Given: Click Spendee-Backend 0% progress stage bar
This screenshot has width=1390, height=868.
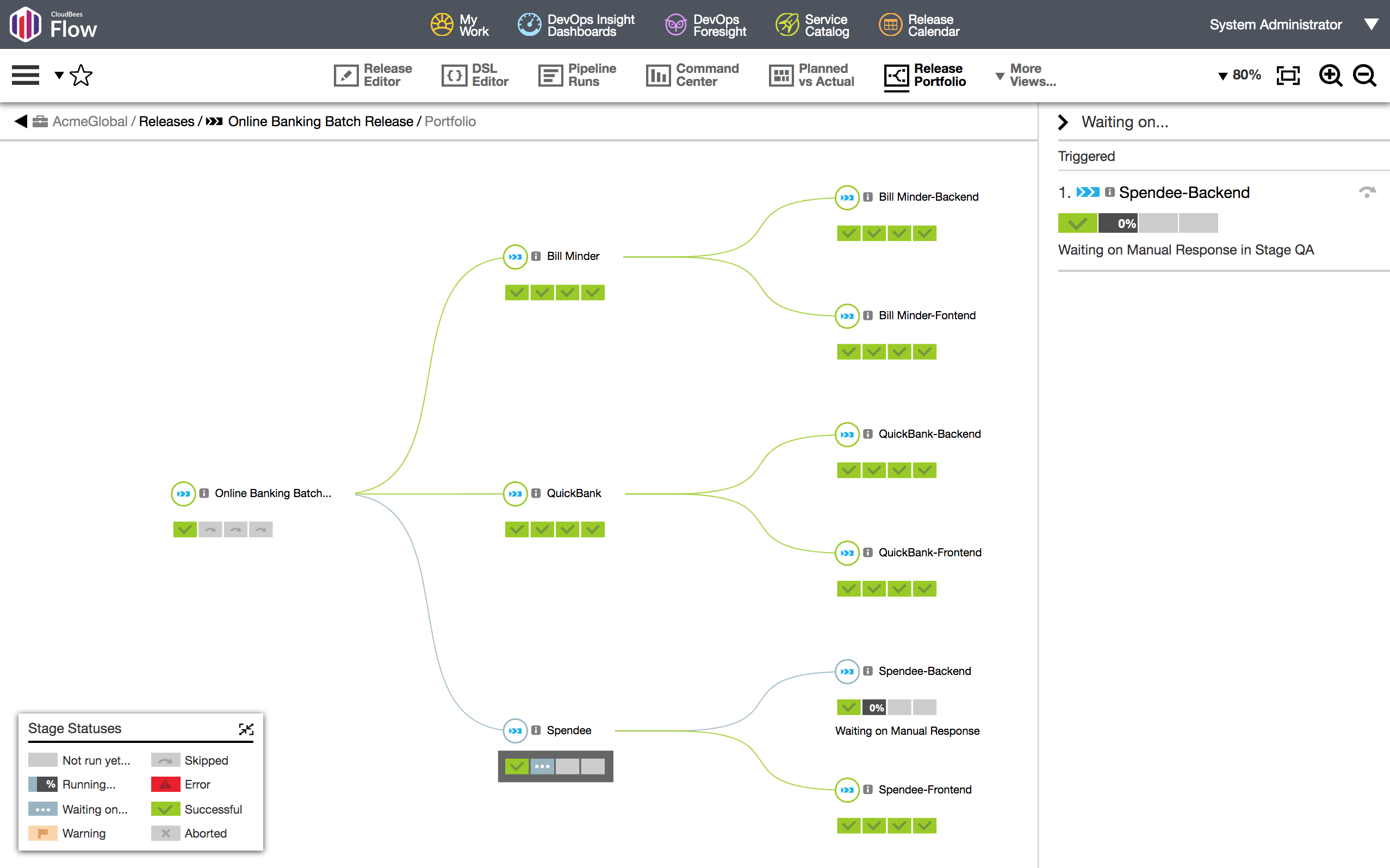Looking at the screenshot, I should point(875,707).
